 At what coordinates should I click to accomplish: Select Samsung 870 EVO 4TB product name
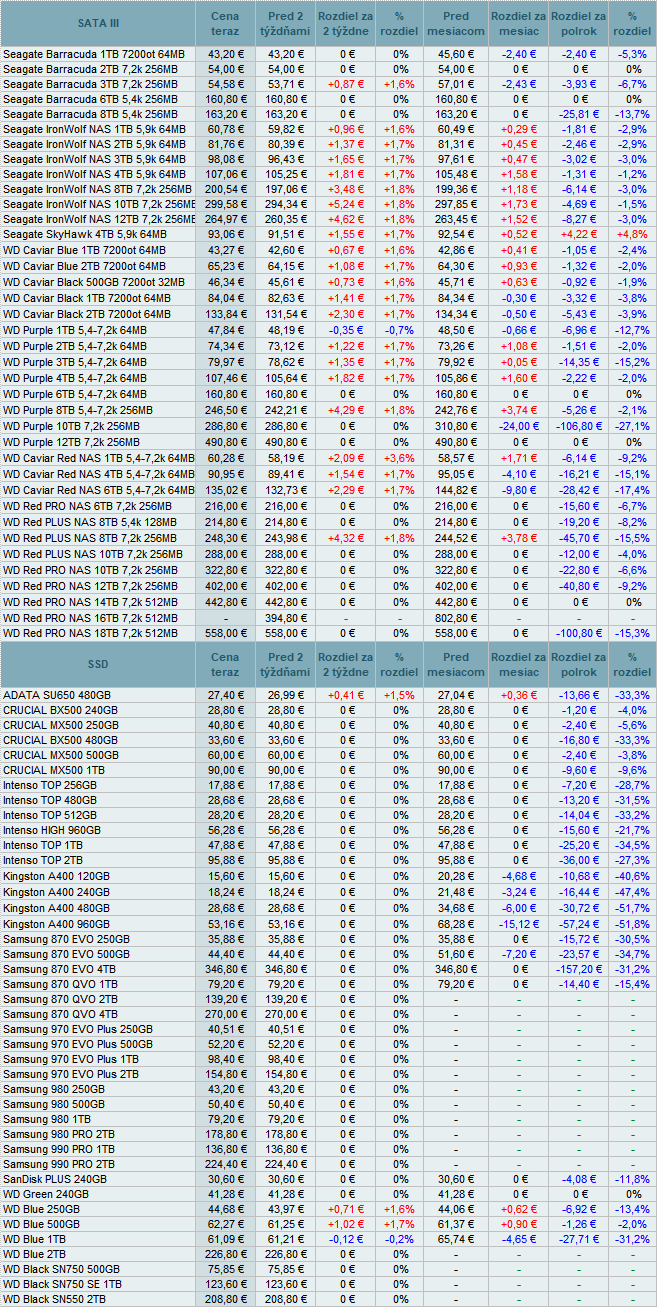[x=59, y=971]
